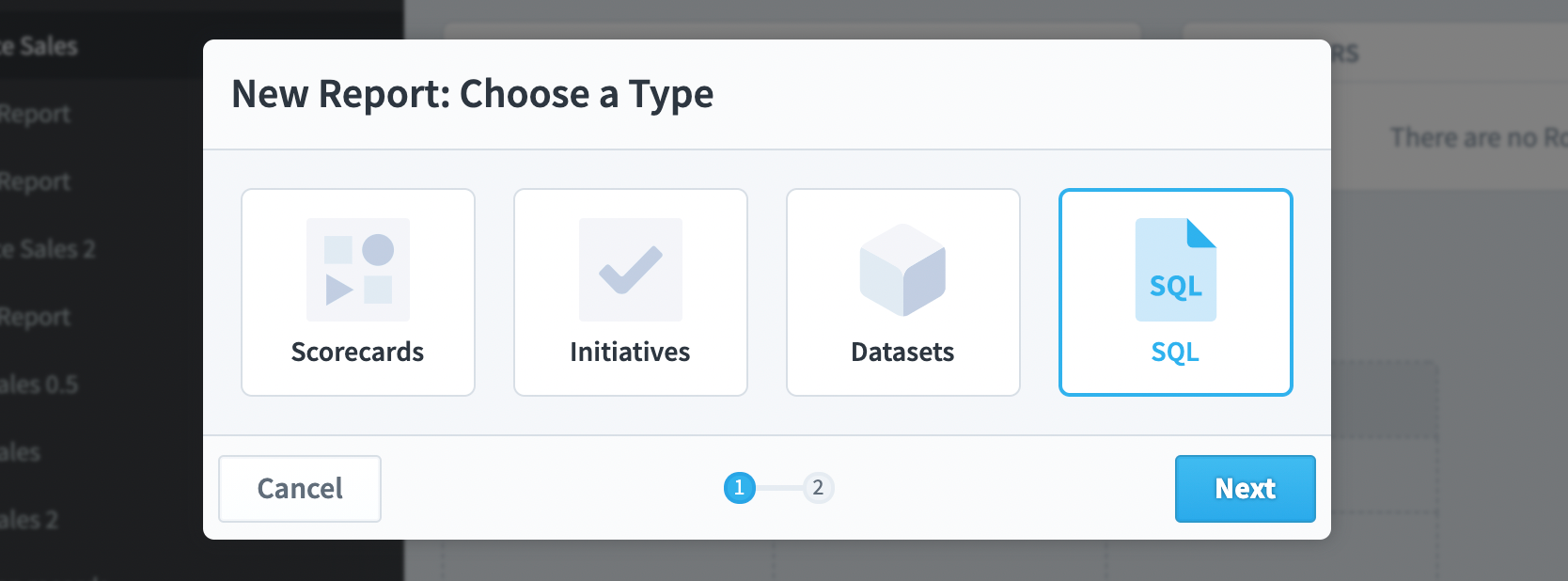This screenshot has width=1568, height=581.
Task: Jump to step 2 indicator
Action: [818, 488]
